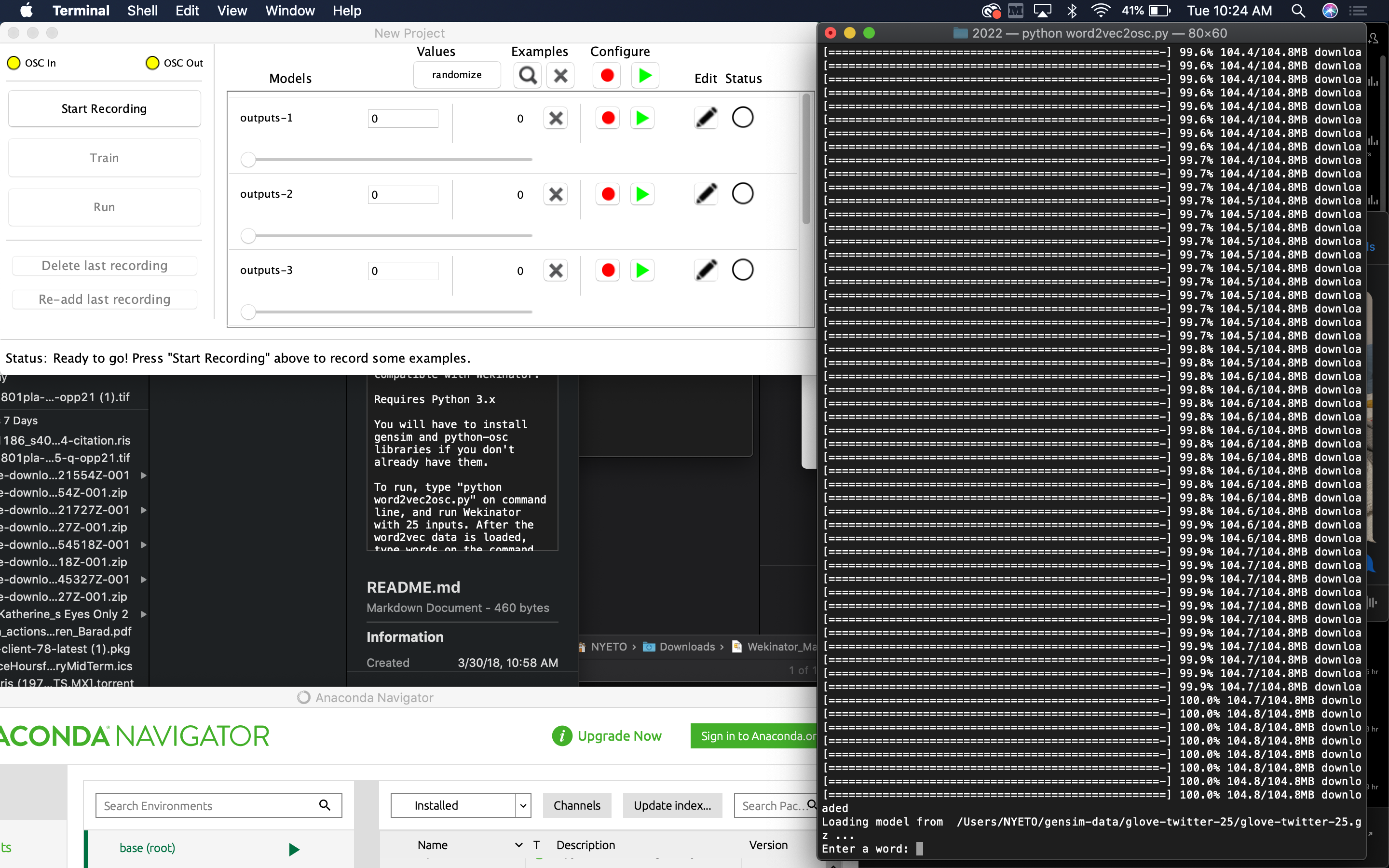
Task: Enable recording for outputs-1
Action: pyautogui.click(x=608, y=118)
